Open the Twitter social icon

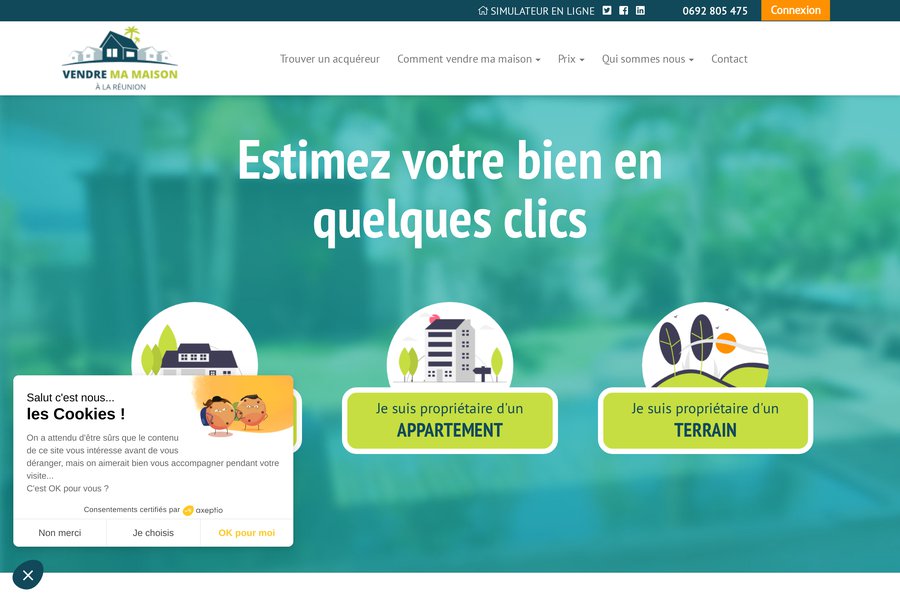coord(607,10)
